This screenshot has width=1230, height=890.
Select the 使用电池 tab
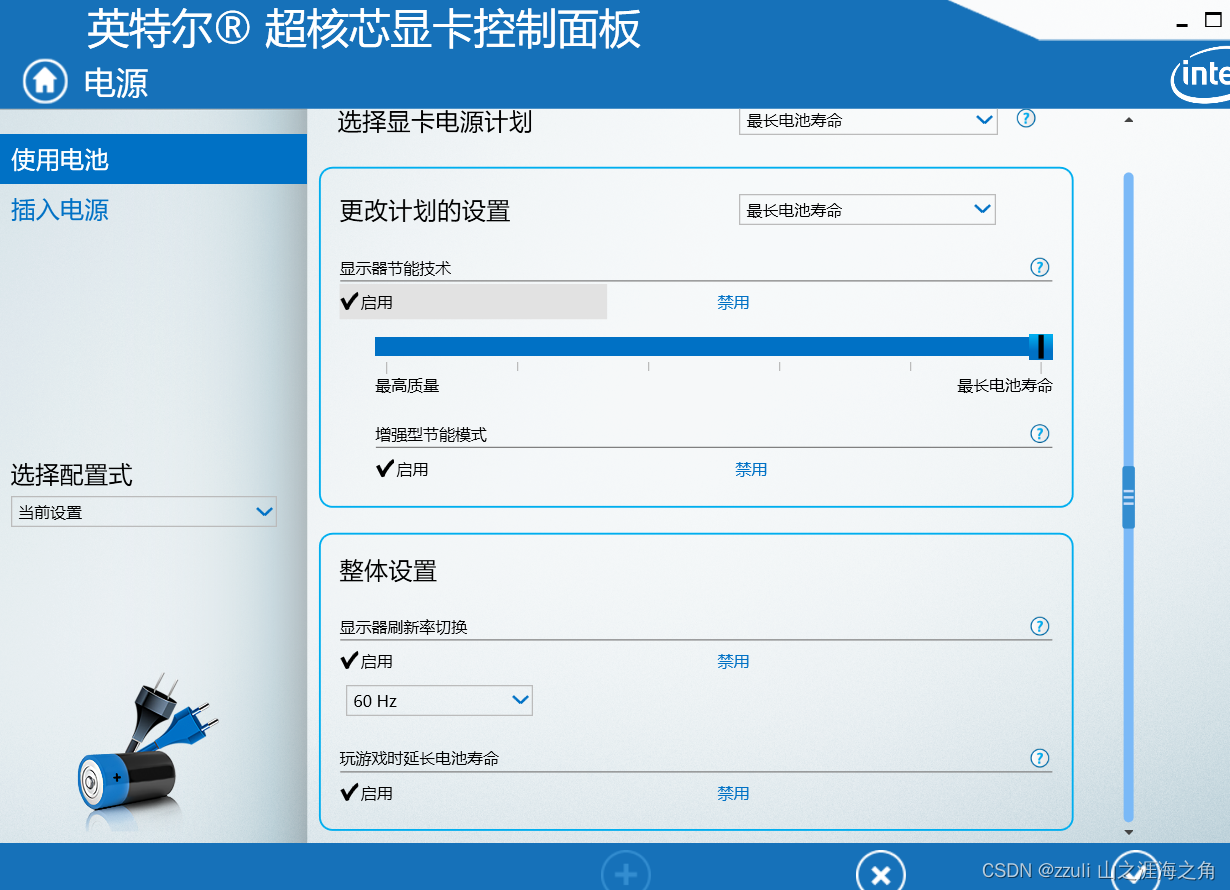(x=153, y=160)
